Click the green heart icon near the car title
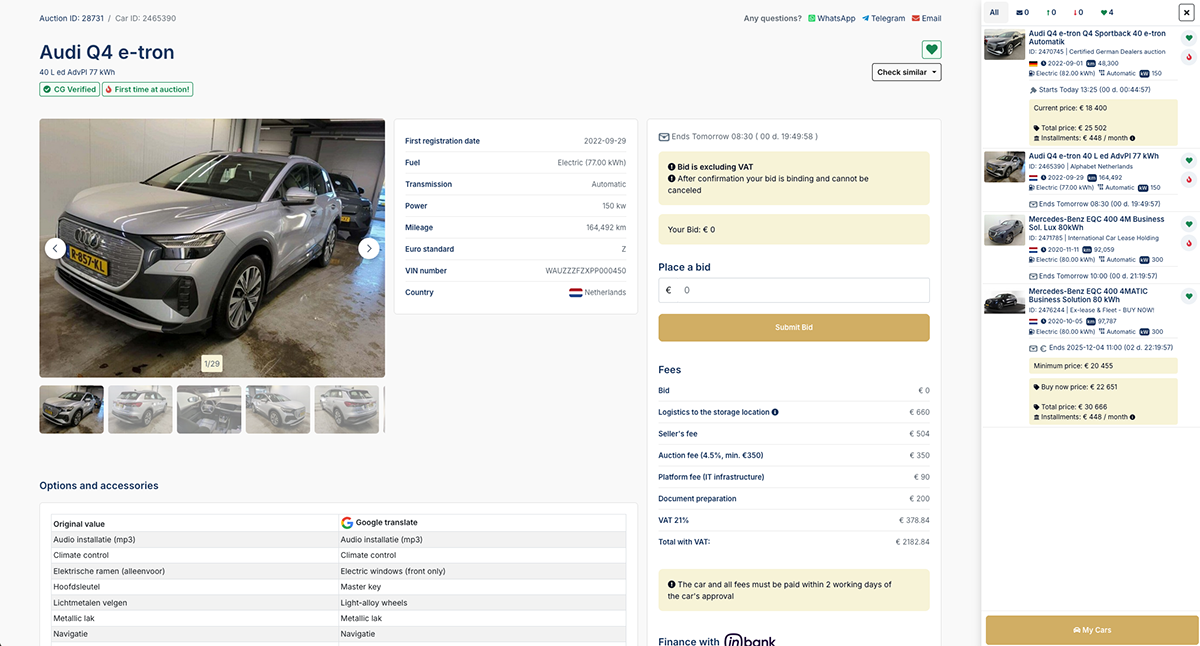This screenshot has width=1200, height=646. [931, 49]
